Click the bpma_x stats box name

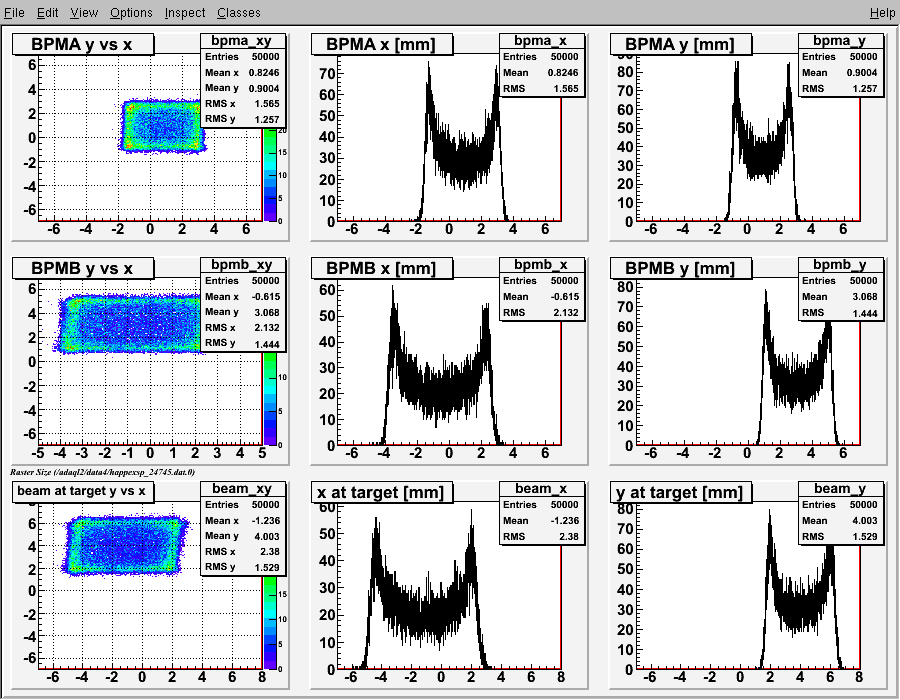click(541, 41)
